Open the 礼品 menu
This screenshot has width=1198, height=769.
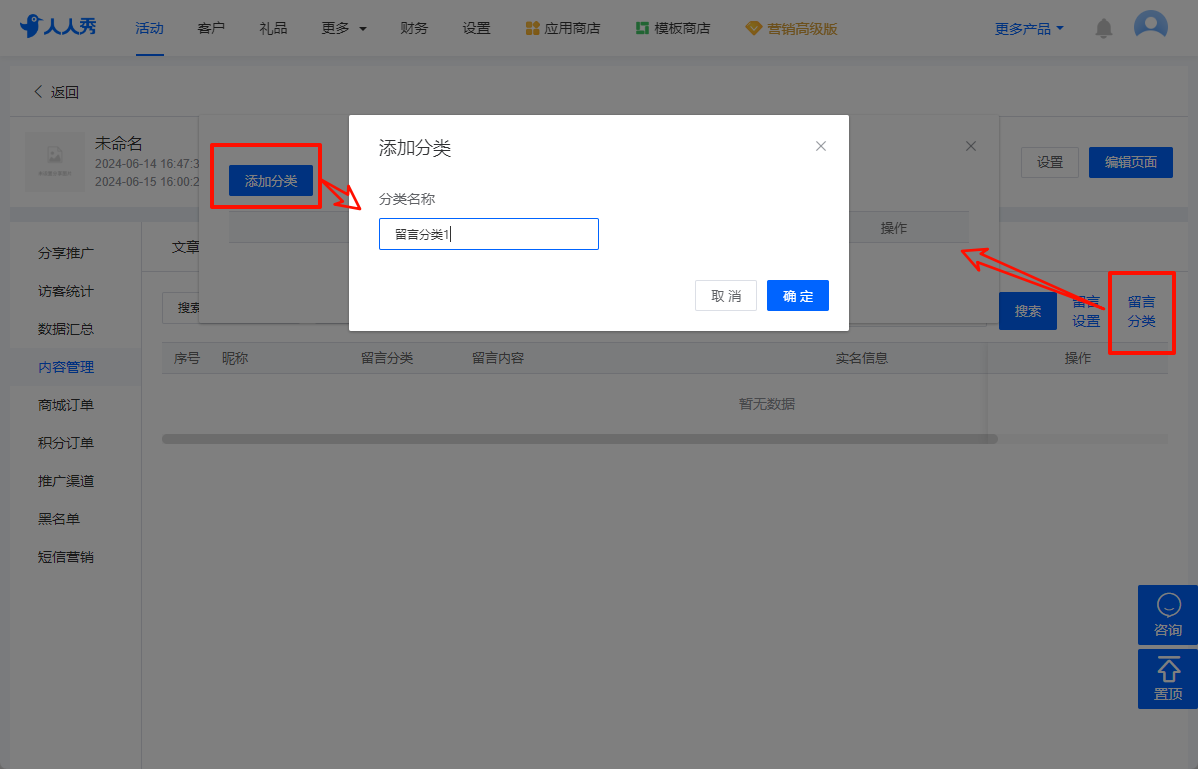tap(273, 28)
